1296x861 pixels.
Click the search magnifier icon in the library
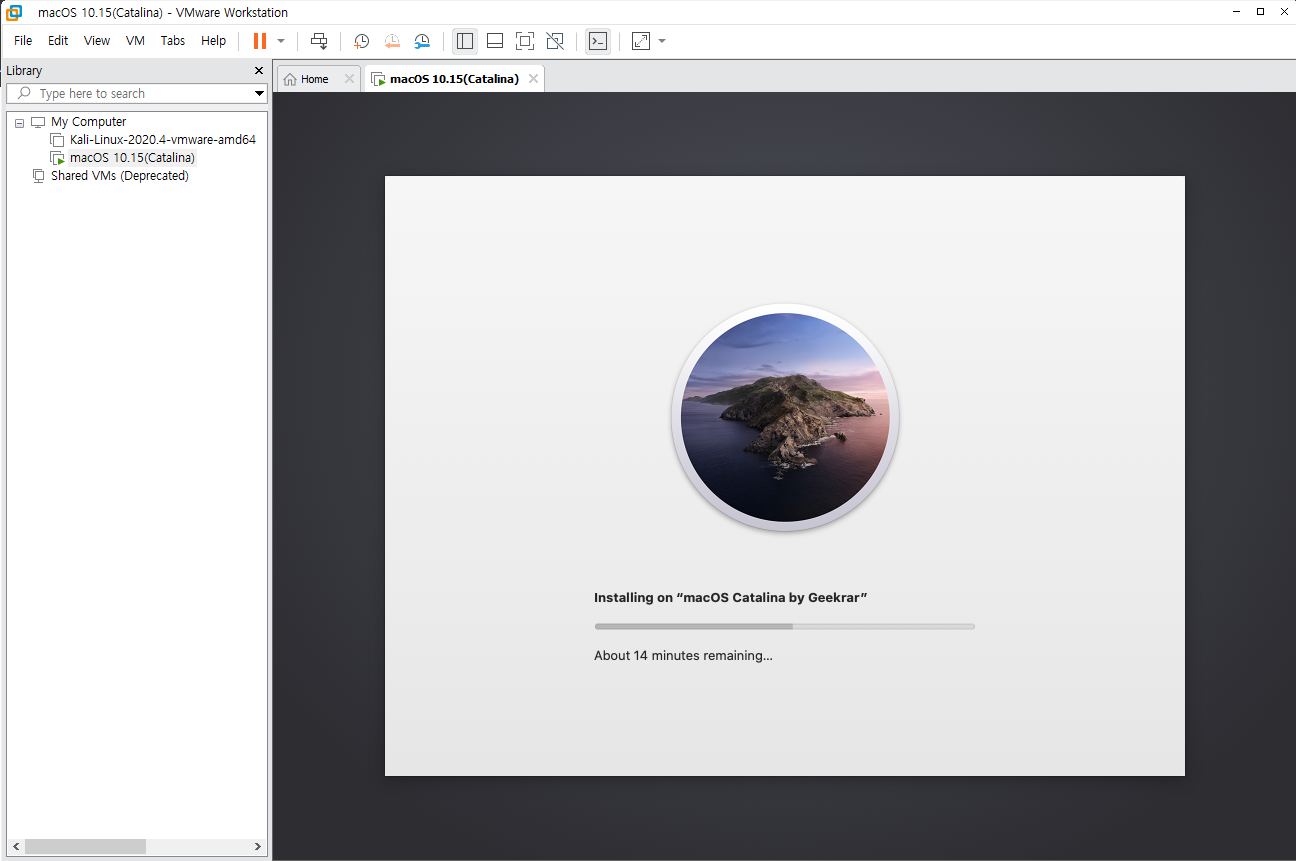tap(25, 93)
